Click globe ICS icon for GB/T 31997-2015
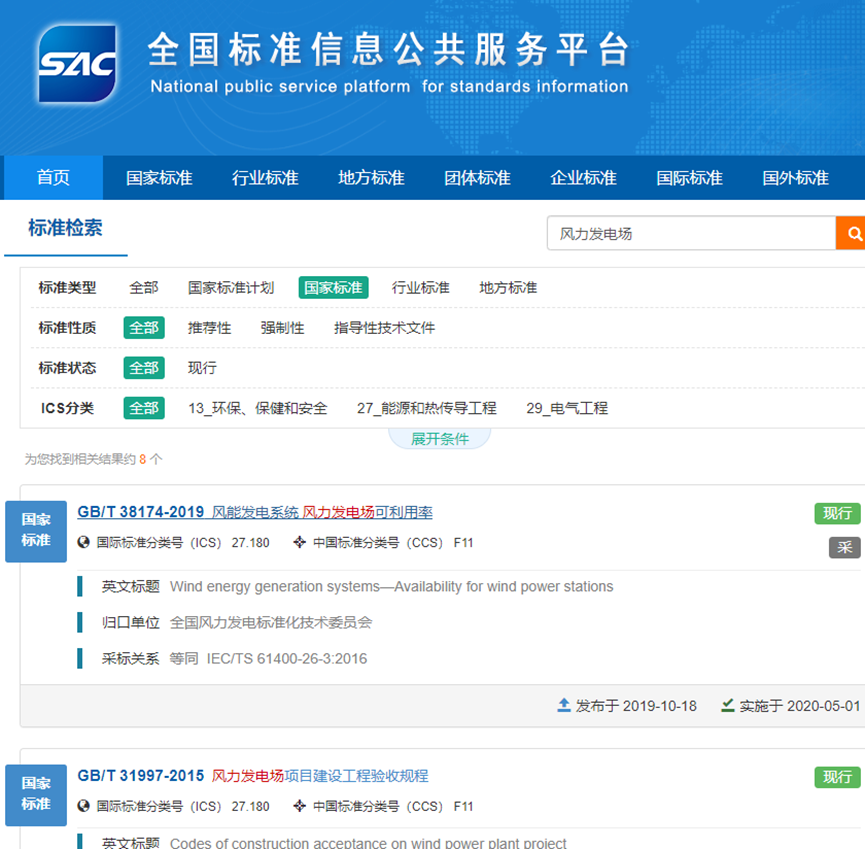 (x=83, y=806)
